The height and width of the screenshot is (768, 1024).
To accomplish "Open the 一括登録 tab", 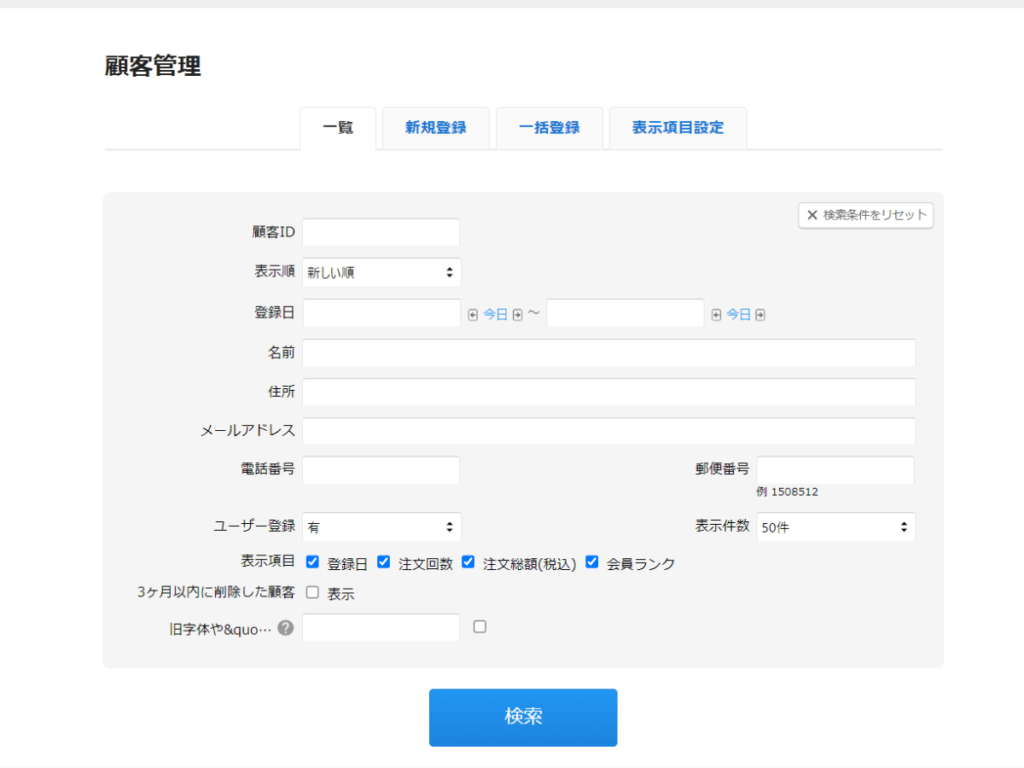I will pyautogui.click(x=549, y=128).
